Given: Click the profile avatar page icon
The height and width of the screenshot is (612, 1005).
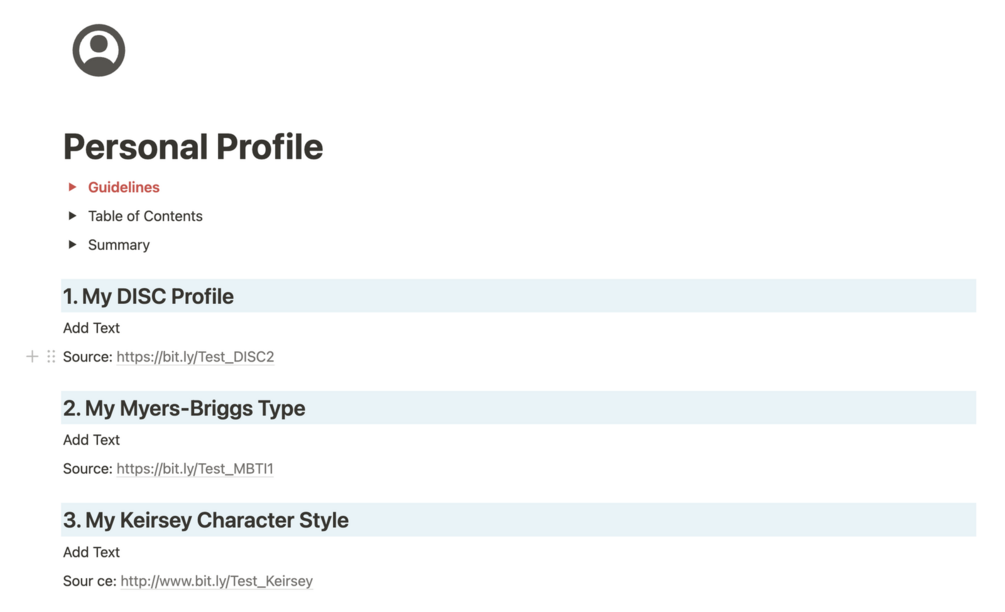Looking at the screenshot, I should 99,51.
